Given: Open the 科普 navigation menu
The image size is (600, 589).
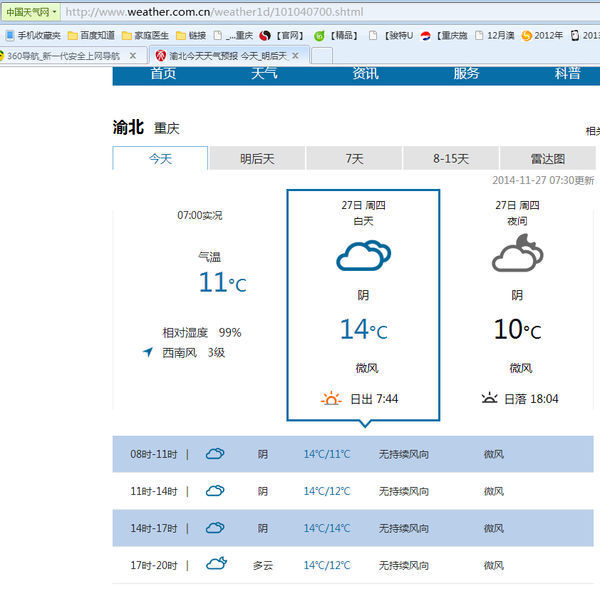Looking at the screenshot, I should click(x=568, y=73).
